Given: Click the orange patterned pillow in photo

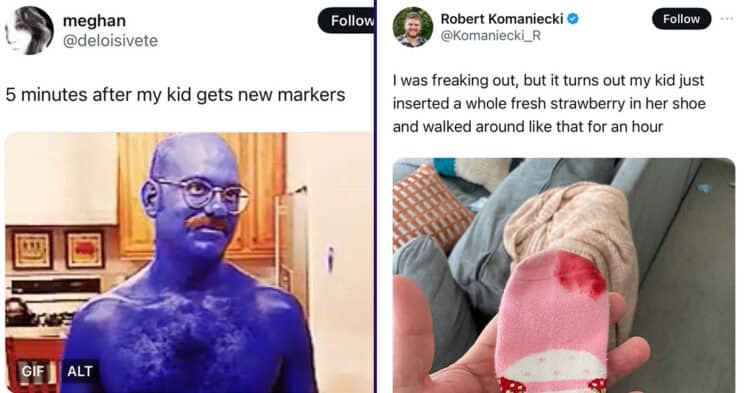Looking at the screenshot, I should (428, 207).
